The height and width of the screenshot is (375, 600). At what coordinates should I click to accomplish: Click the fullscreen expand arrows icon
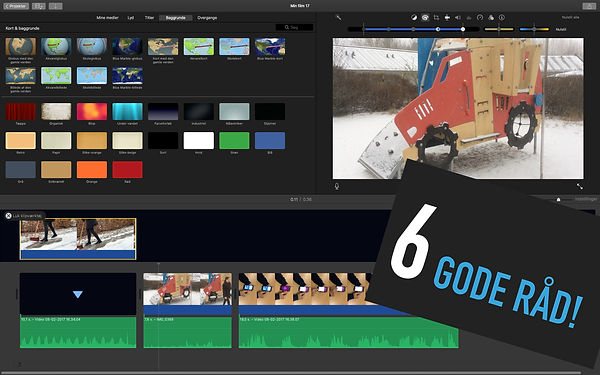point(580,186)
